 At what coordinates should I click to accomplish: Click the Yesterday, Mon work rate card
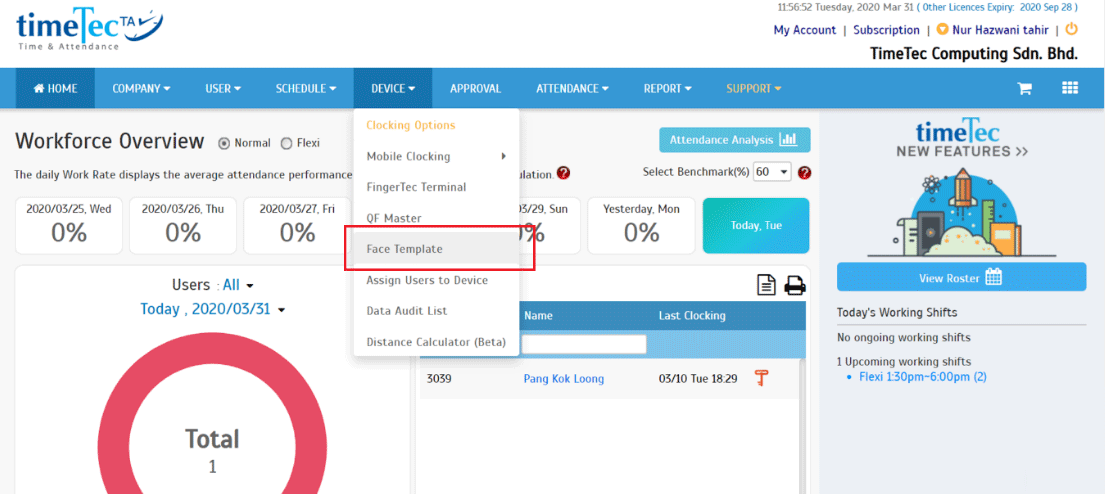[x=641, y=226]
